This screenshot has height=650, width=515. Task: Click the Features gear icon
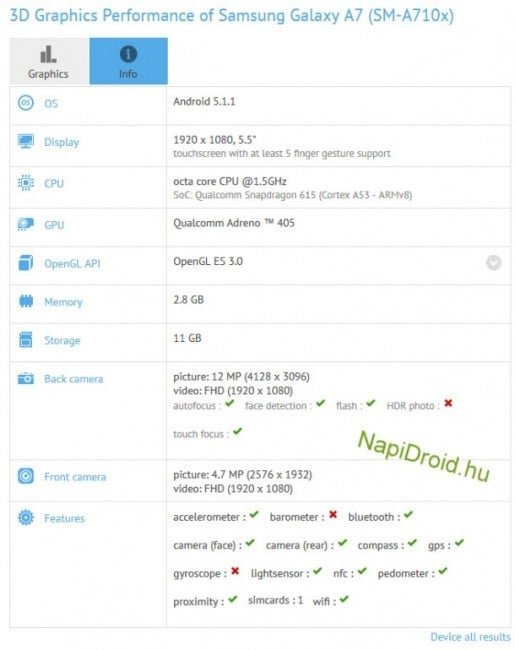tap(26, 517)
